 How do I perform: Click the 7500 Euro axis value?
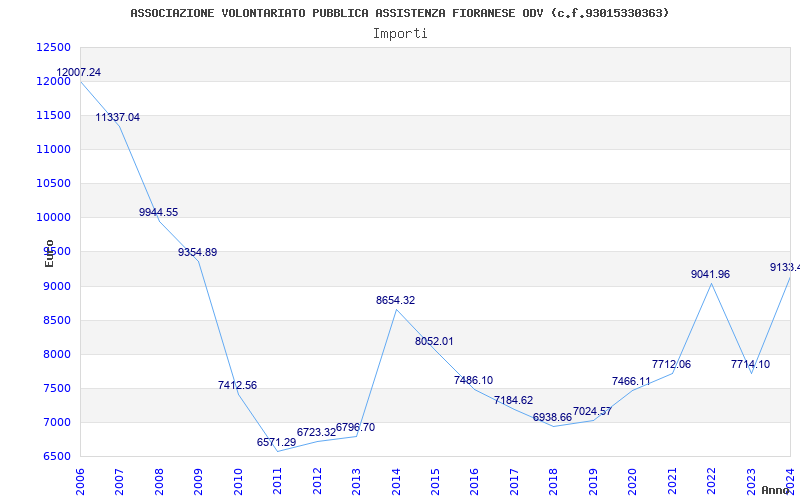click(x=56, y=388)
